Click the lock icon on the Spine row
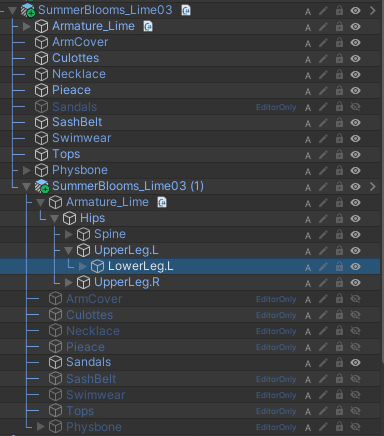This screenshot has height=436, width=384. [339, 234]
